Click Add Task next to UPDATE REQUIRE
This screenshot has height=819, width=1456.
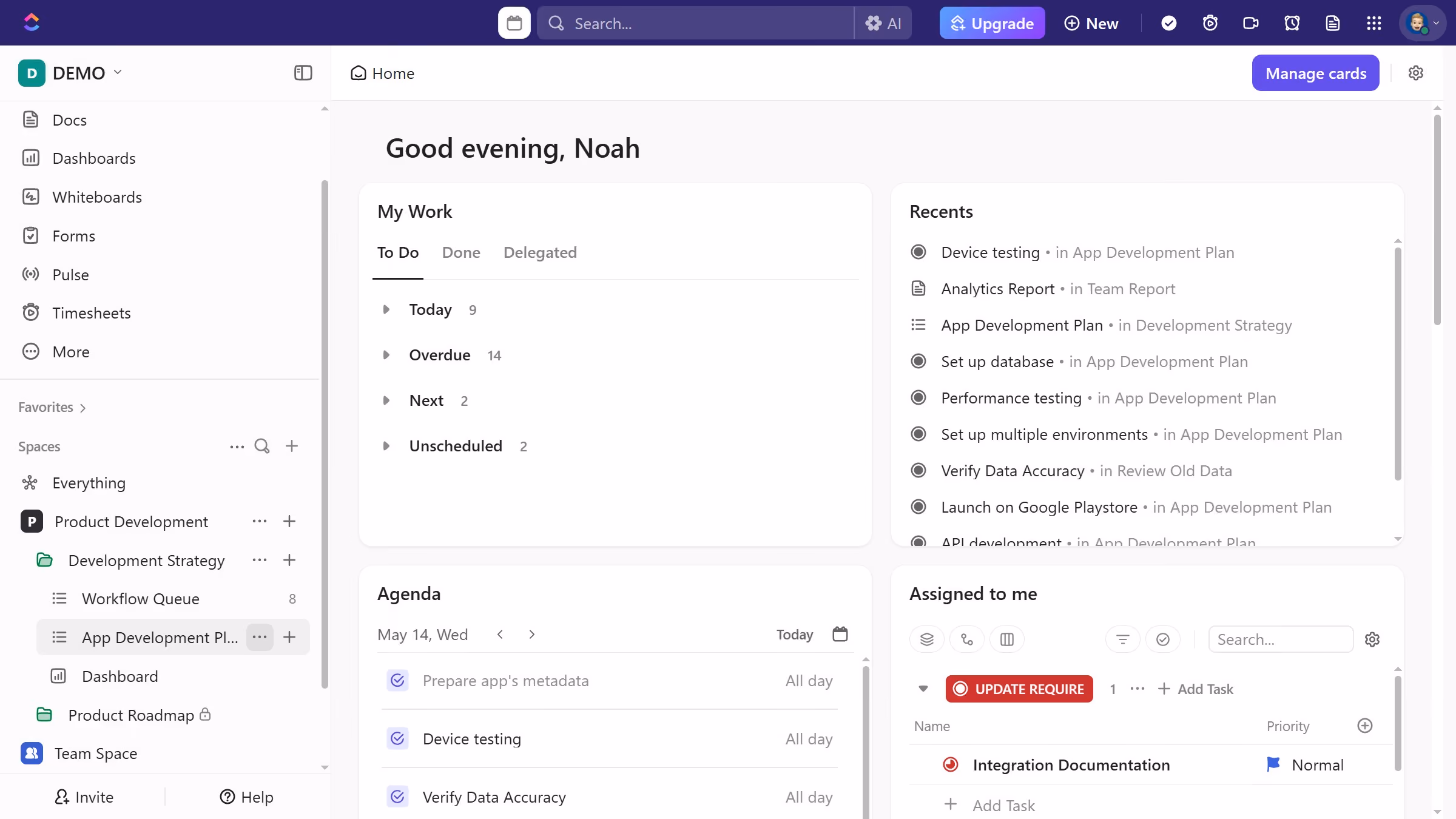(1196, 689)
